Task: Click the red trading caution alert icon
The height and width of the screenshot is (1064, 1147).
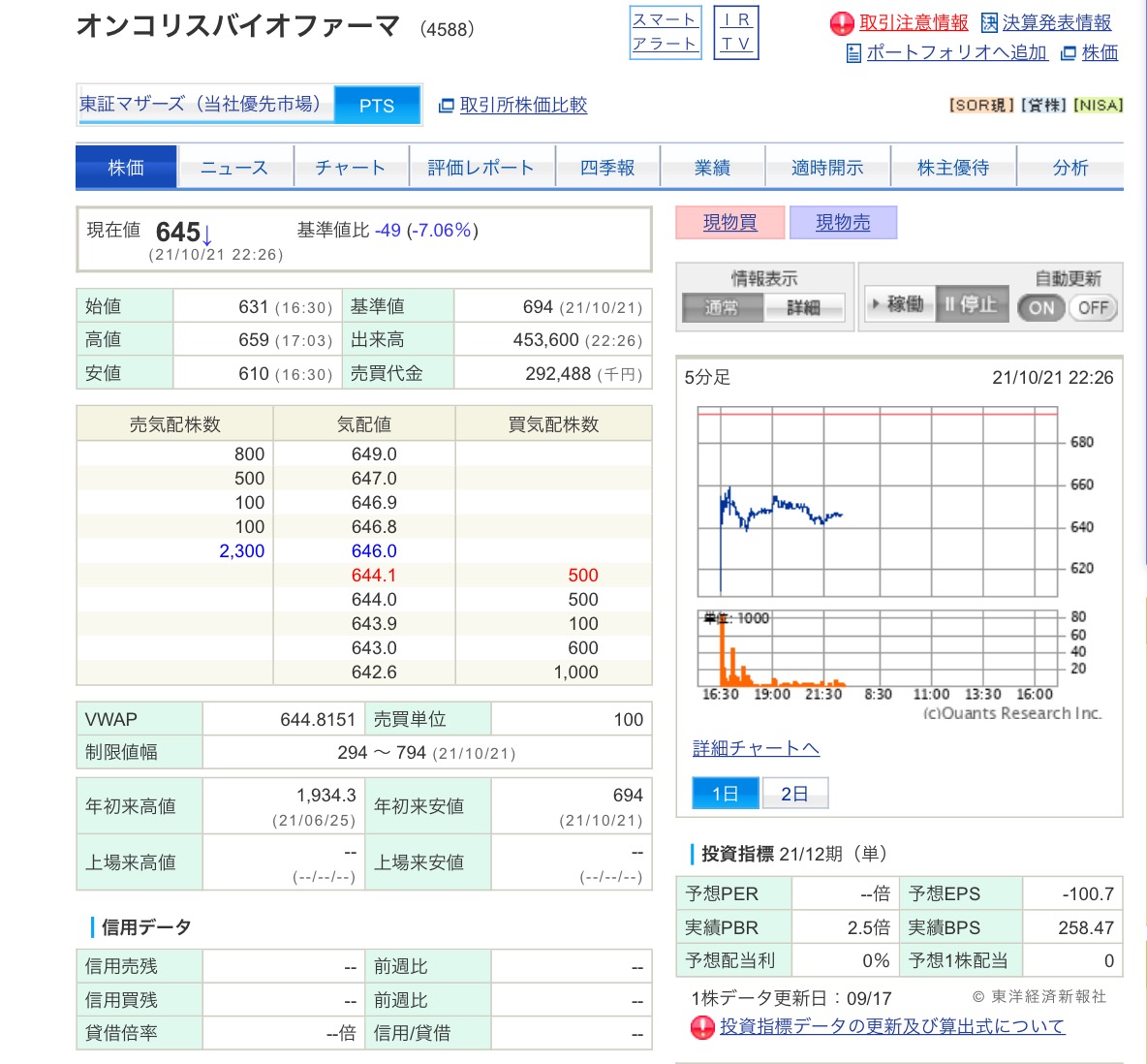Action: pyautogui.click(x=842, y=23)
